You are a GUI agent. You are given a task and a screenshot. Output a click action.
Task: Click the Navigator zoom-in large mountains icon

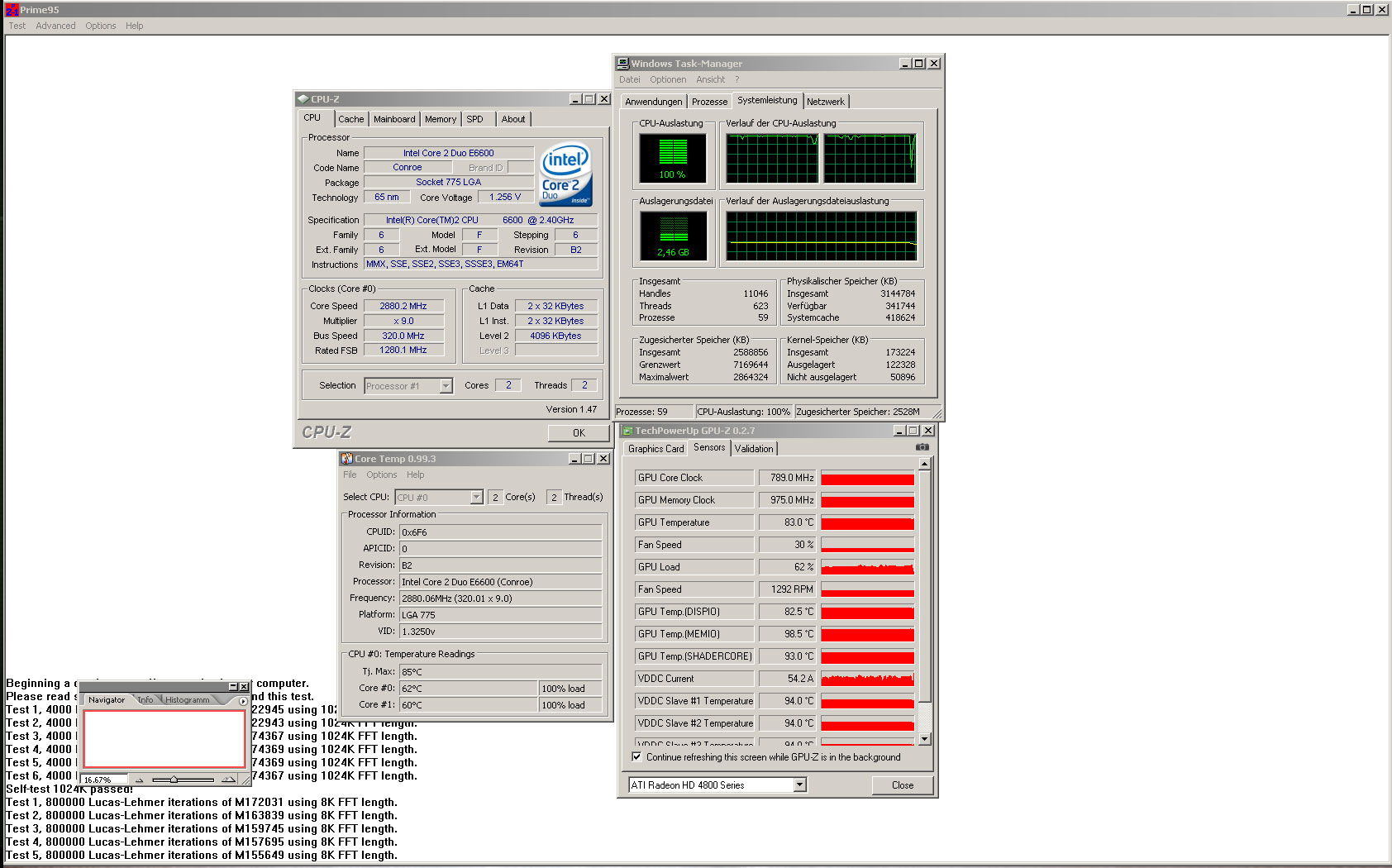click(x=229, y=779)
